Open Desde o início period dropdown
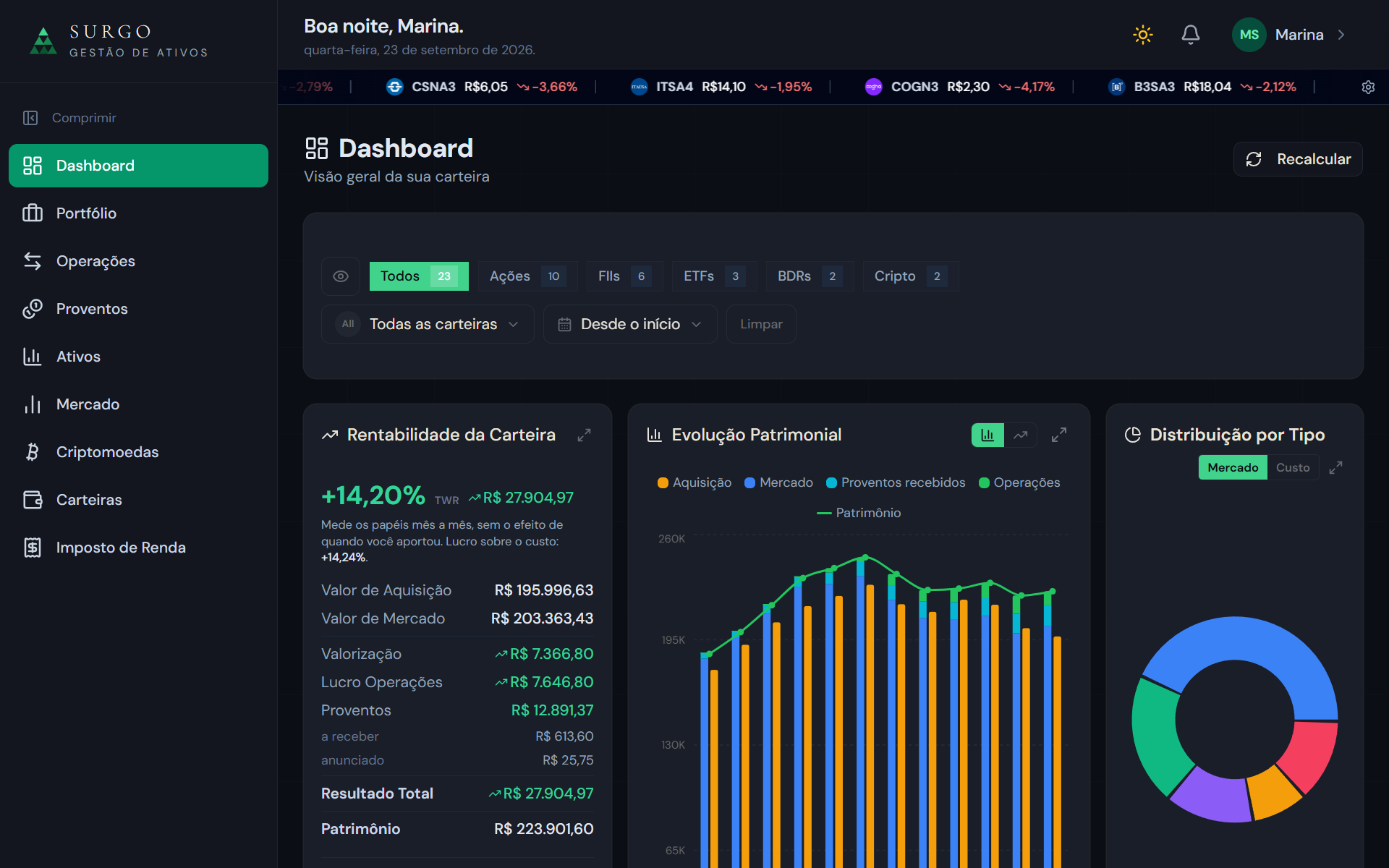 click(x=630, y=324)
